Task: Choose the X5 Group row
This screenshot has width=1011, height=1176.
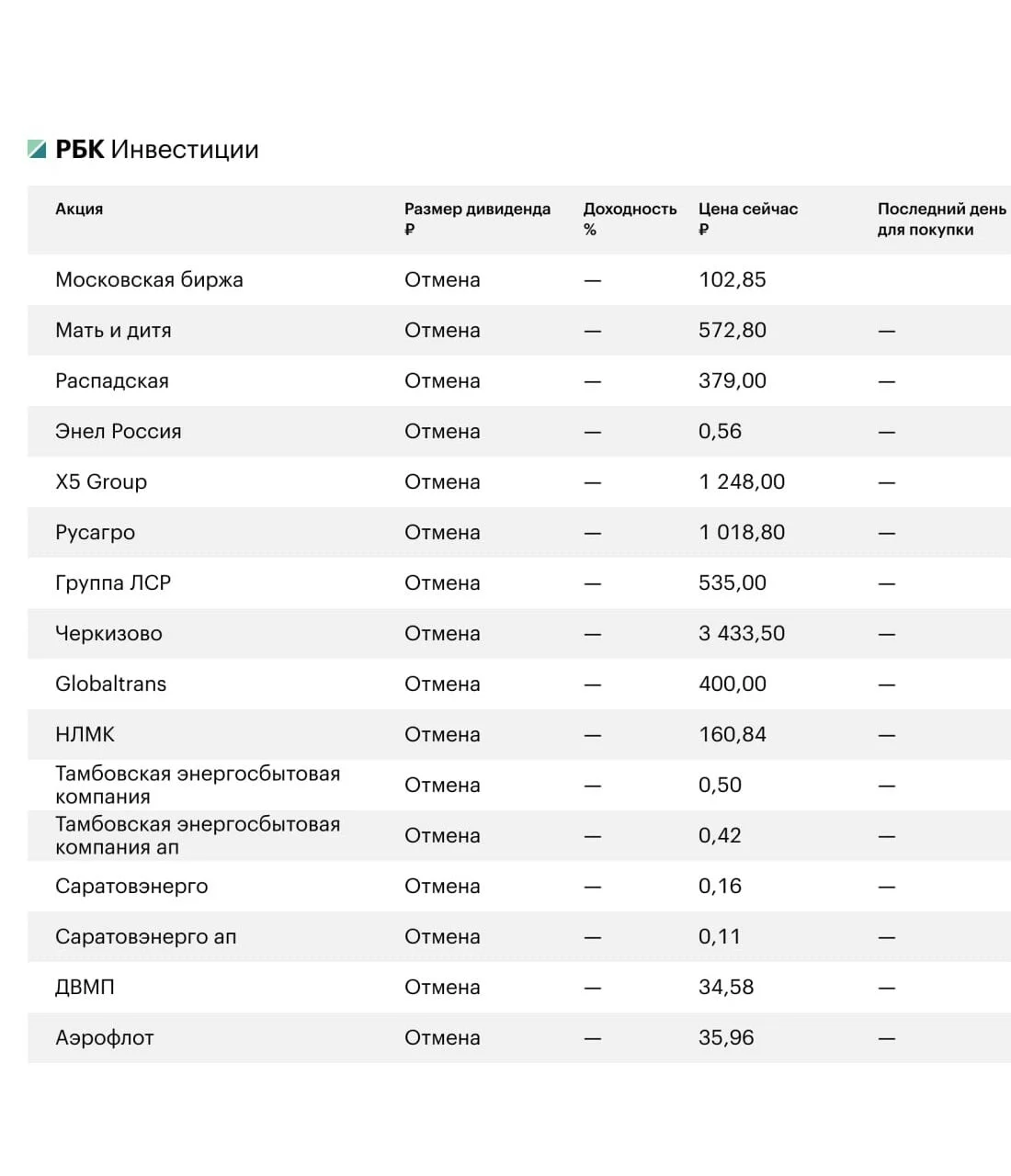Action: coord(519,481)
